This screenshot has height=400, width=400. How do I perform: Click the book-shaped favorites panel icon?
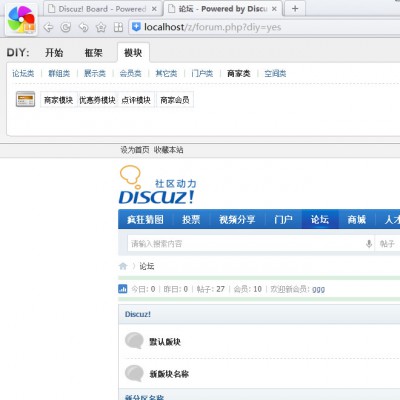point(118,27)
